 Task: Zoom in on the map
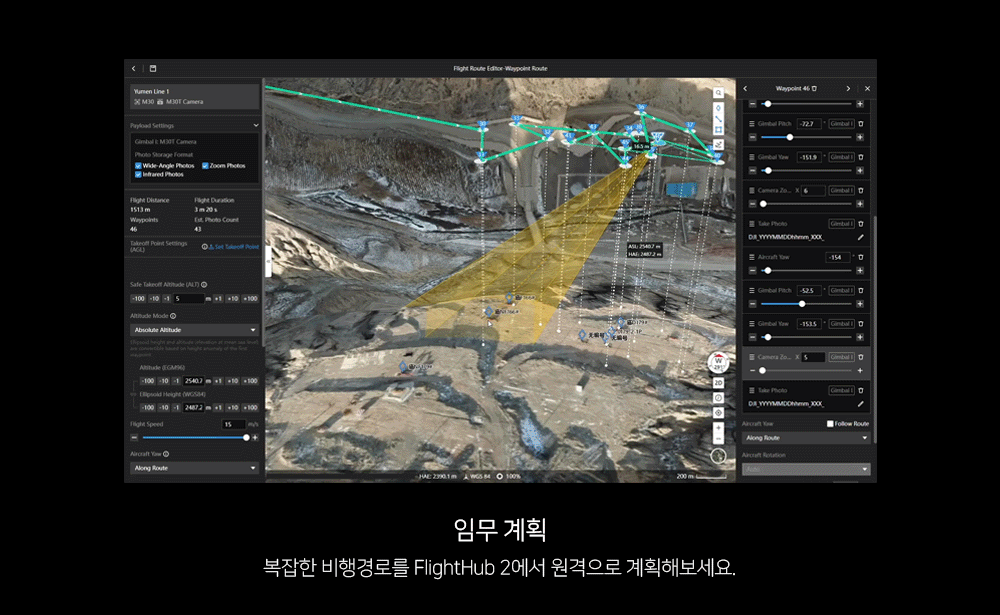coord(718,428)
